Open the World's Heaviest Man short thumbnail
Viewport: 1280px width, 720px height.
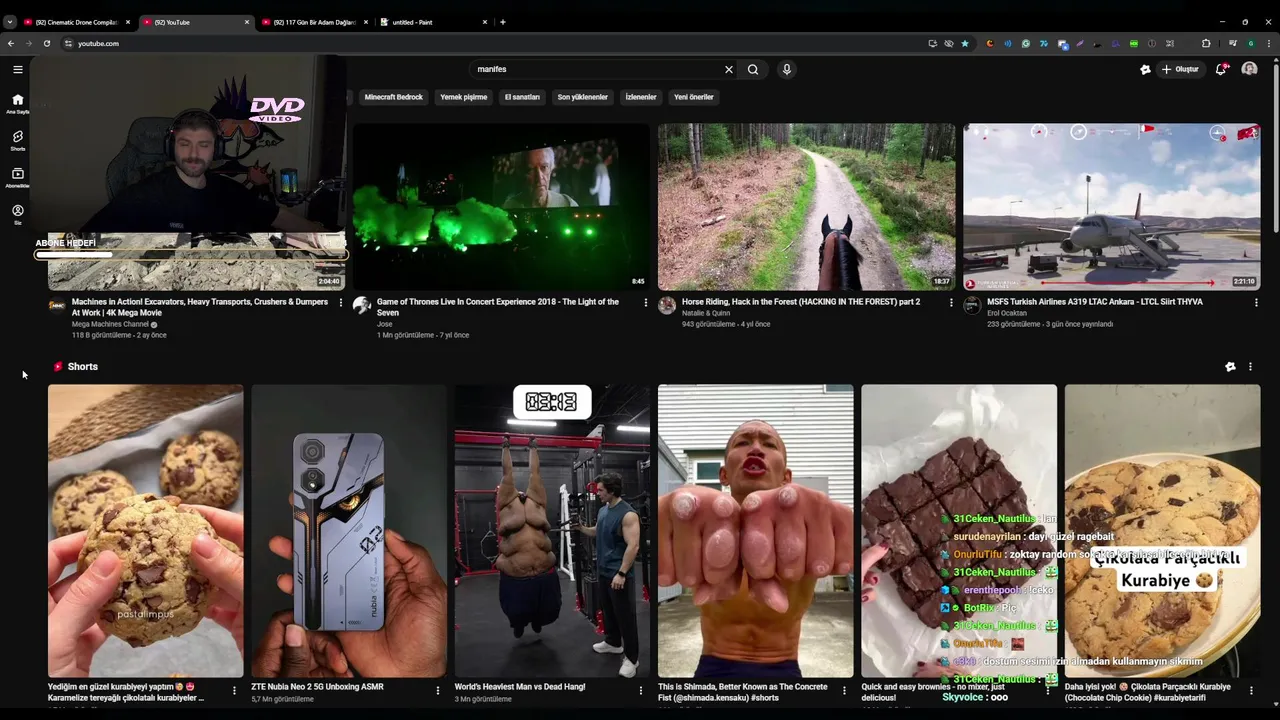point(552,531)
